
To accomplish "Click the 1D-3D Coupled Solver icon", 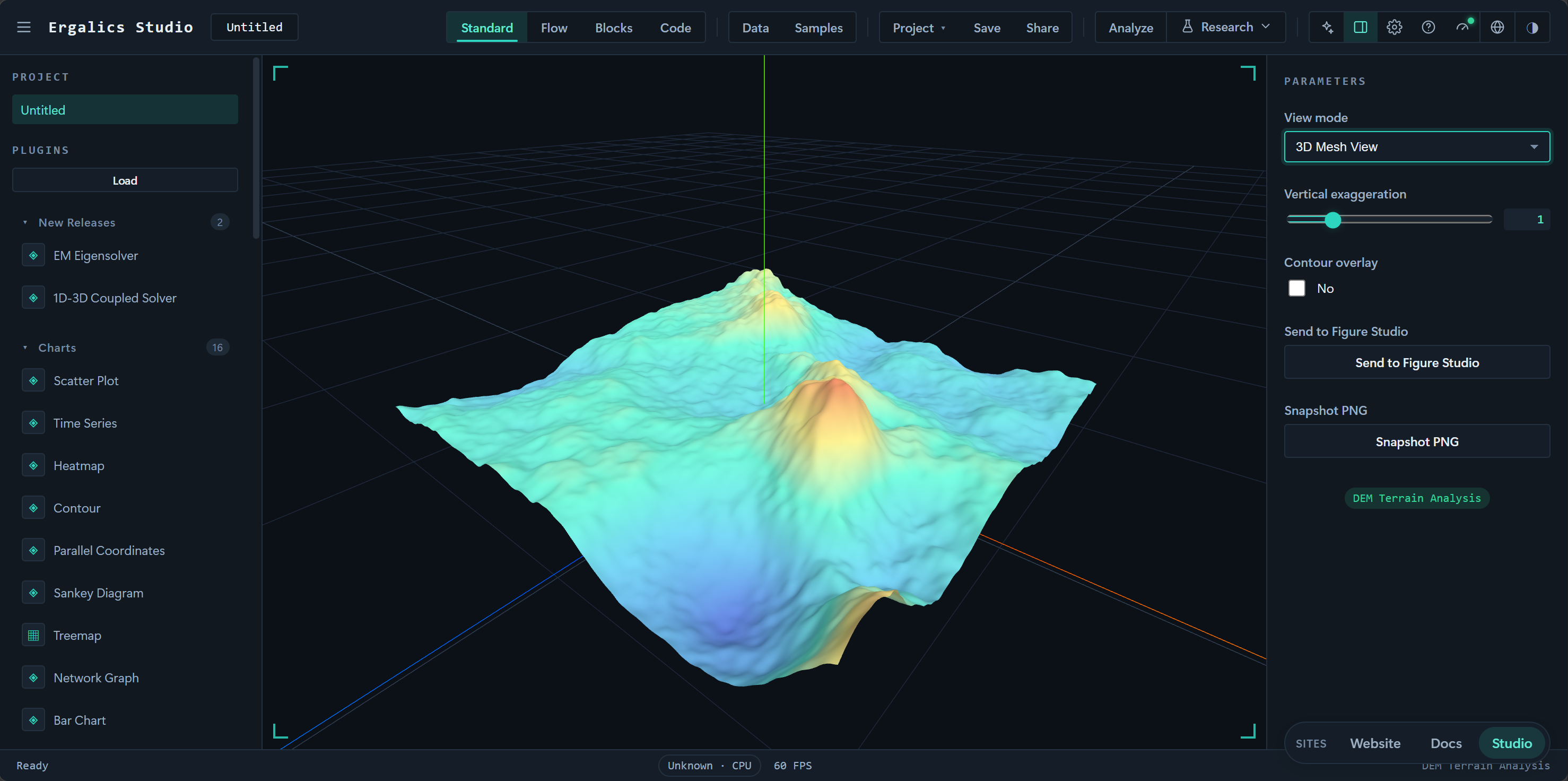I will pos(33,298).
